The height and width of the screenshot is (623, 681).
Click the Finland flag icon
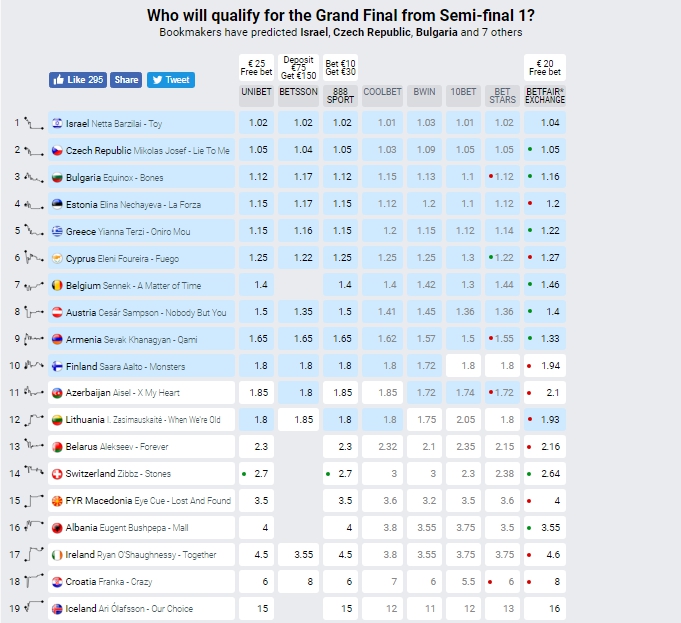pos(58,366)
